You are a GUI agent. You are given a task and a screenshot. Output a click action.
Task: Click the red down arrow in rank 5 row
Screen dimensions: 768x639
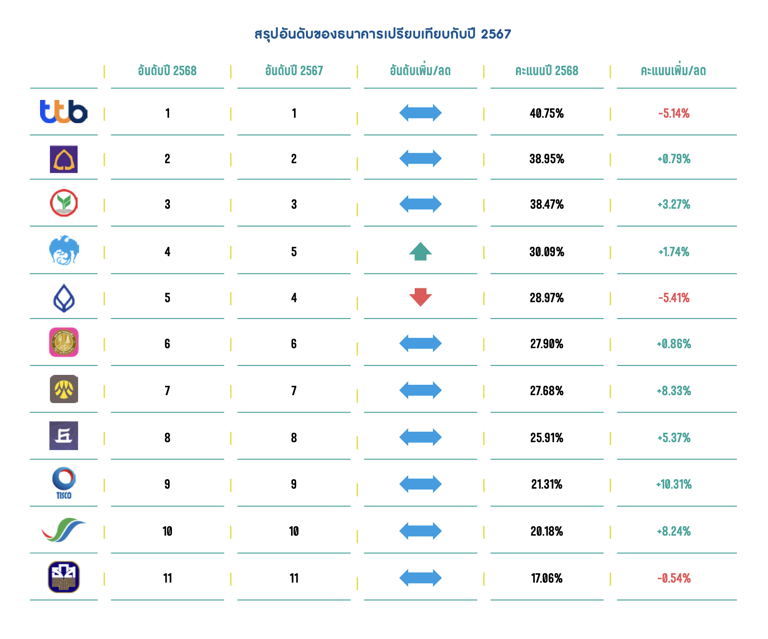[x=420, y=297]
